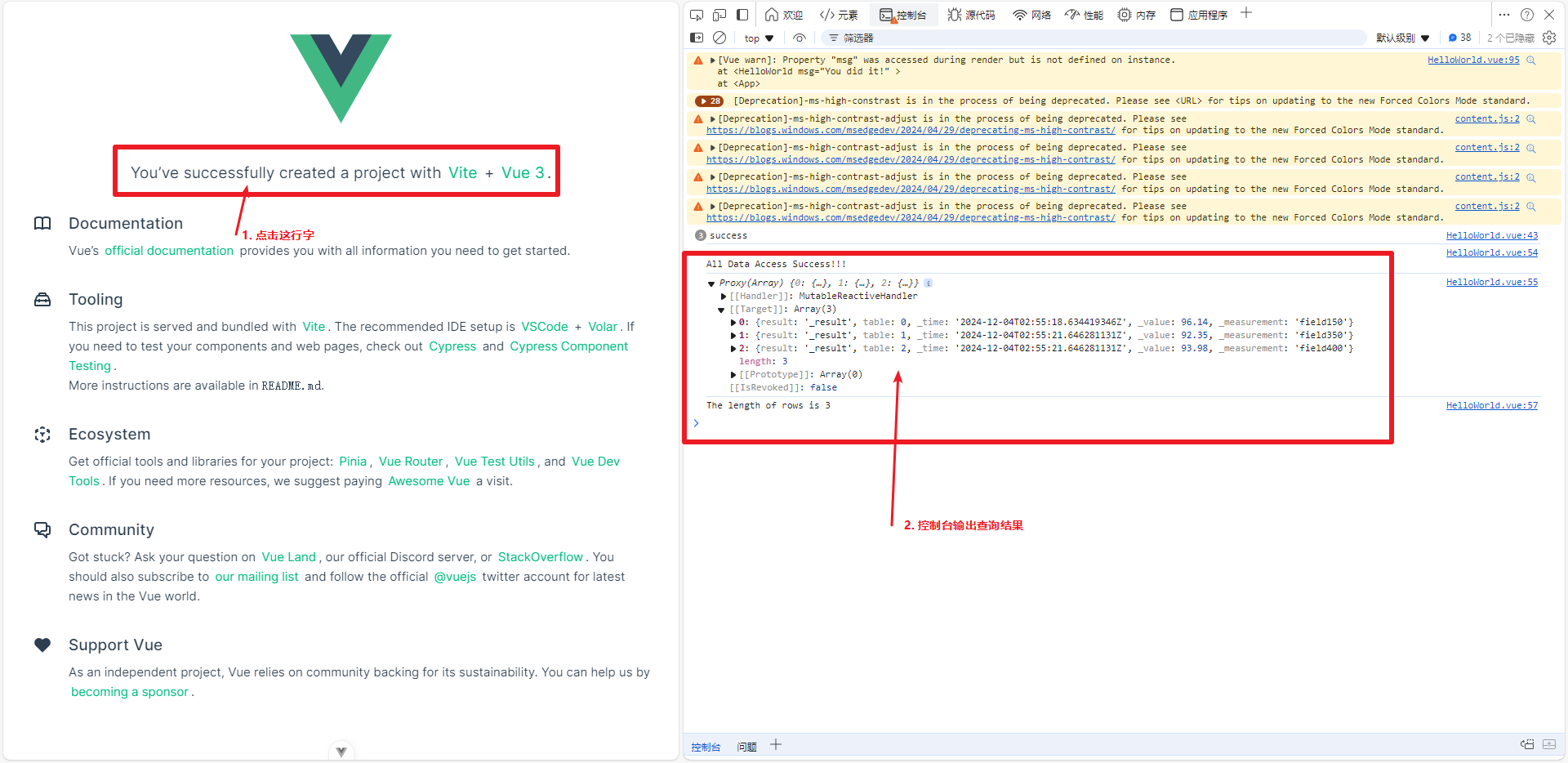
Task: Open the VSCode link
Action: [545, 327]
